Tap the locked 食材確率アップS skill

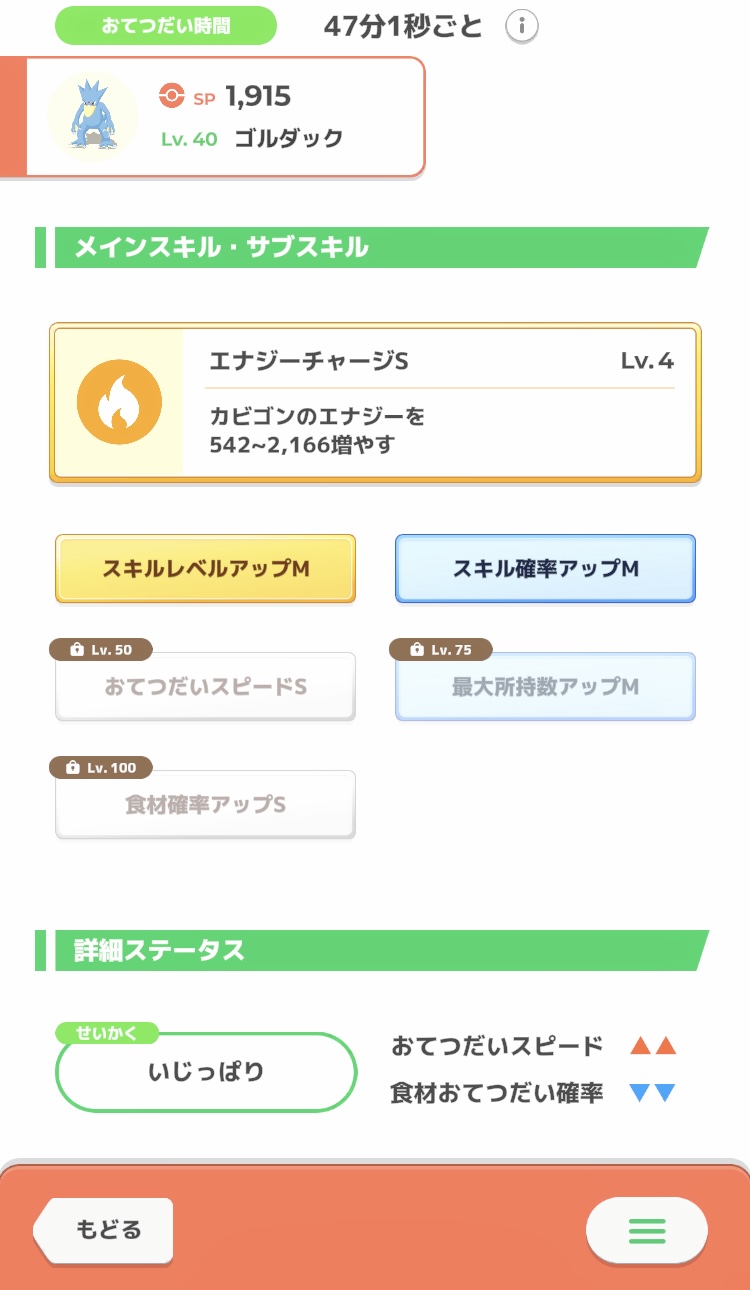205,805
